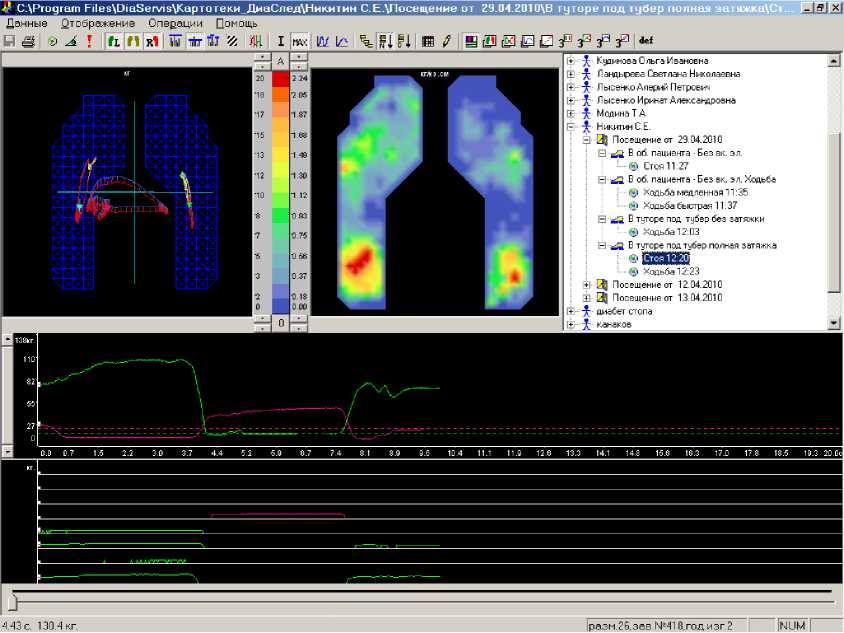The height and width of the screenshot is (633, 844).
Task: Select recording Ходьба 12:23
Action: (x=669, y=271)
